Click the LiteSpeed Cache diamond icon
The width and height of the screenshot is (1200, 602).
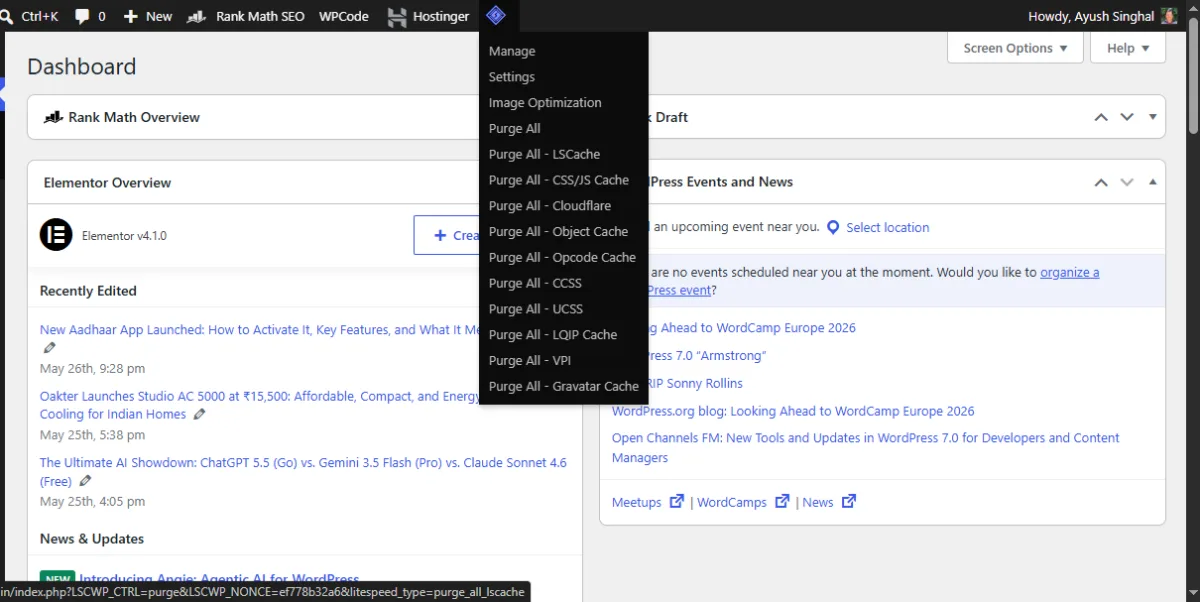coord(497,16)
